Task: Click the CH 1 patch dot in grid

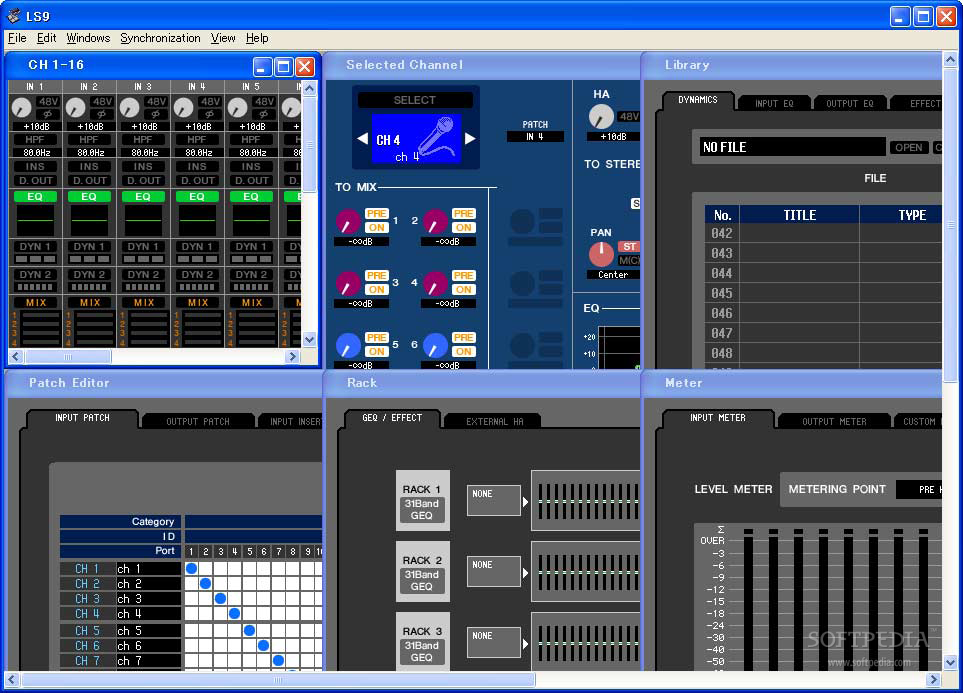Action: pyautogui.click(x=191, y=568)
